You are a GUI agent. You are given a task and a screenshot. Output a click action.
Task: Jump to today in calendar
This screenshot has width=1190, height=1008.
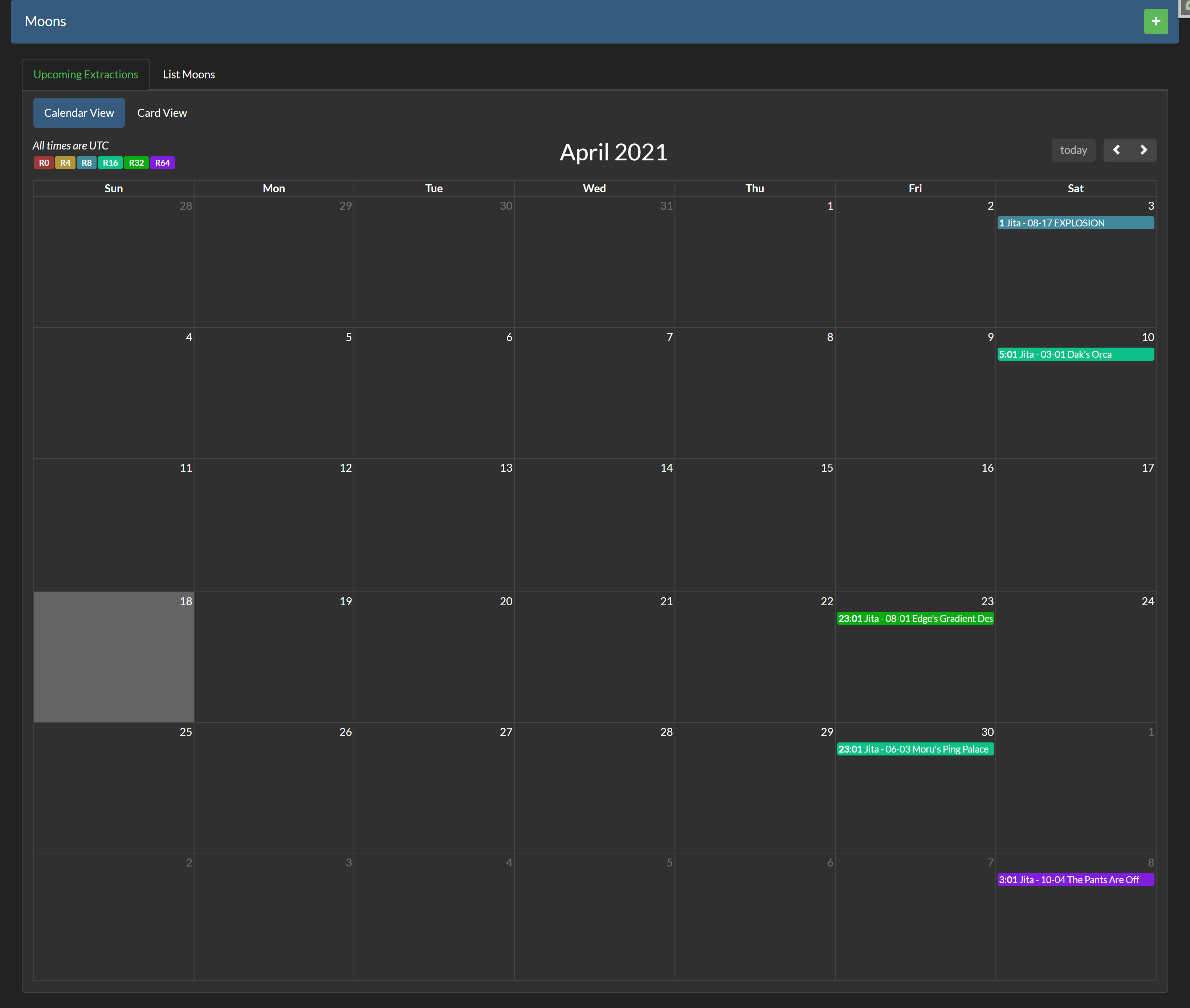pos(1073,150)
